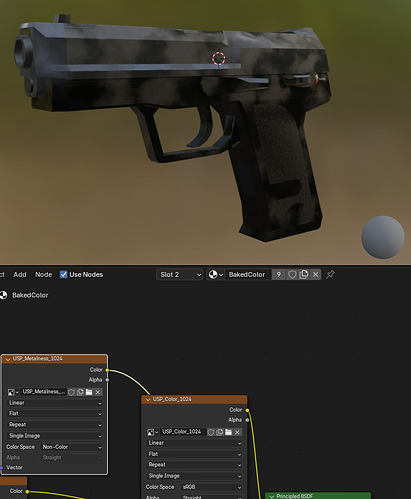
Task: Collapse the USP_Metalness_1024 node
Action: 8,359
